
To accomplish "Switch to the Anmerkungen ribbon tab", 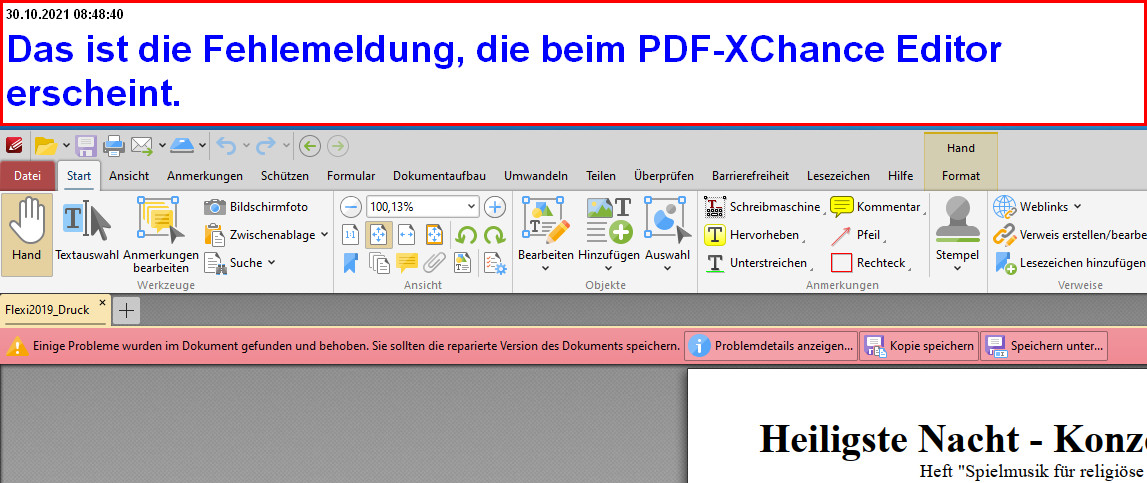I will [205, 176].
